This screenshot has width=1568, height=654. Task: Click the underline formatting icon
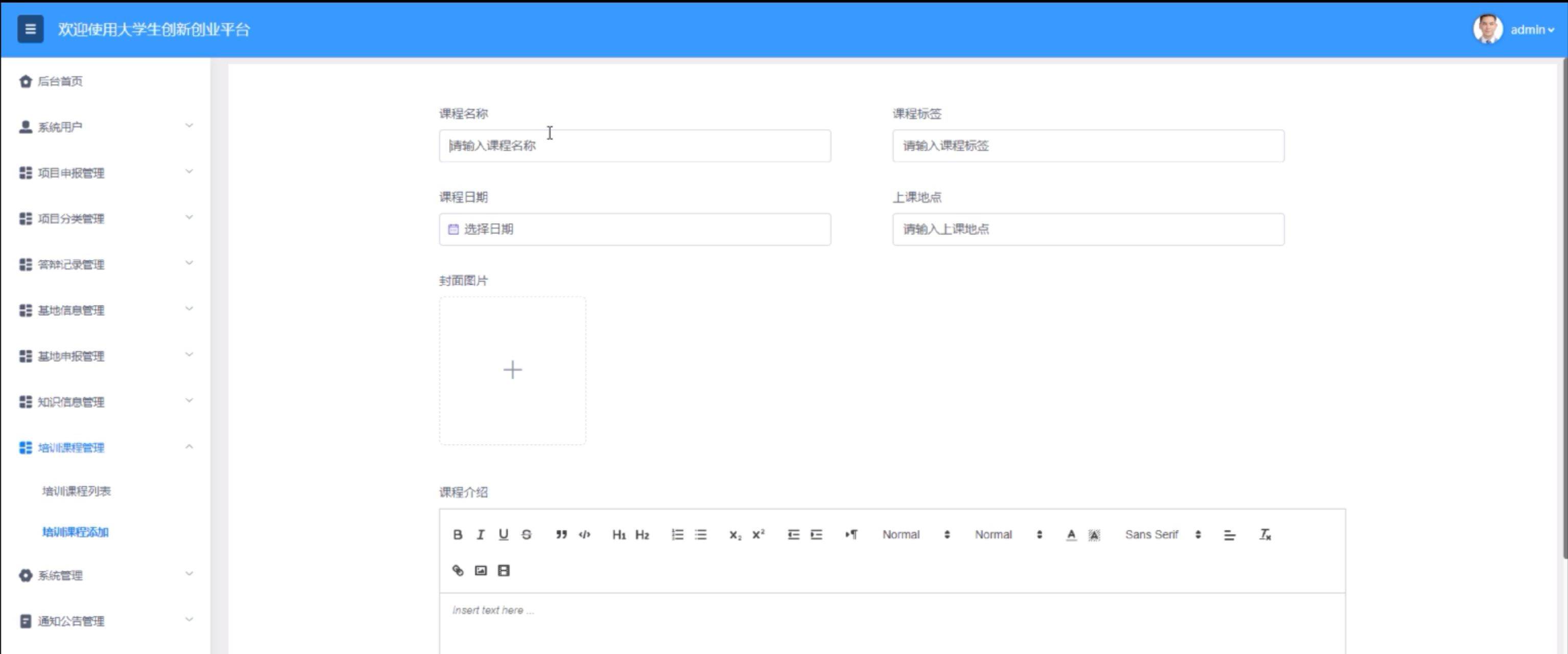coord(504,534)
